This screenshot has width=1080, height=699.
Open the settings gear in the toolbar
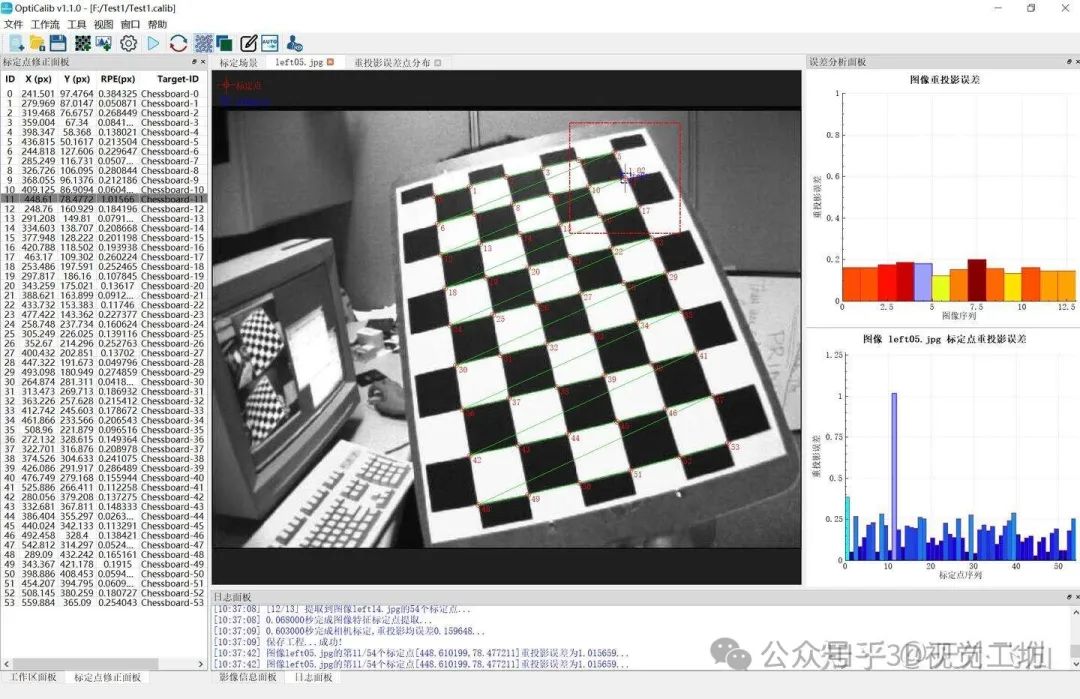127,43
